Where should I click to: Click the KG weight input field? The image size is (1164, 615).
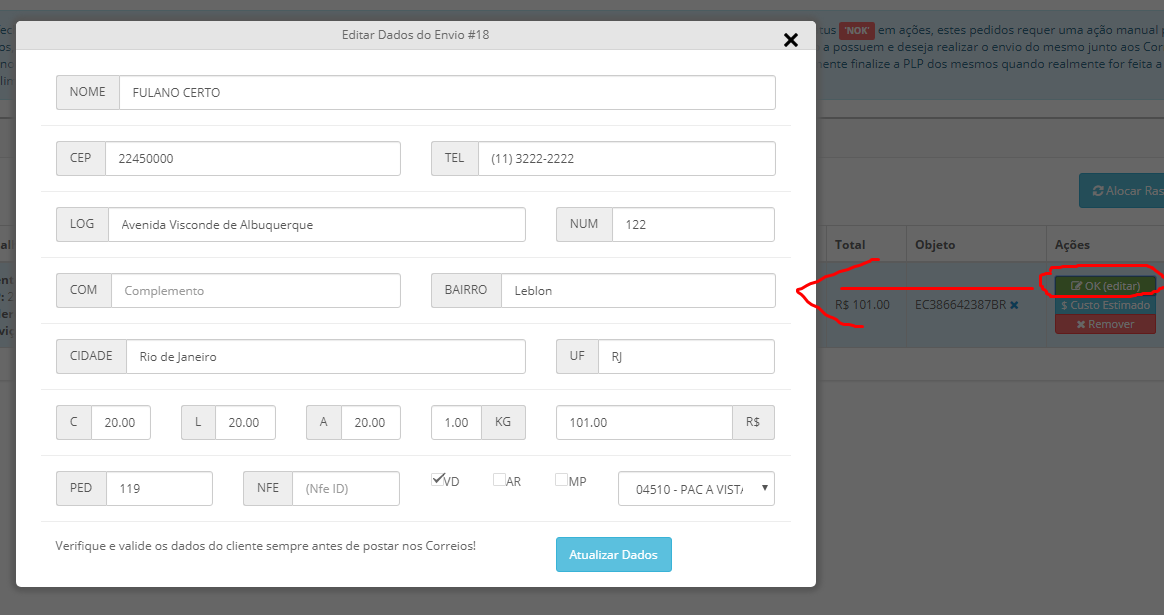(456, 423)
